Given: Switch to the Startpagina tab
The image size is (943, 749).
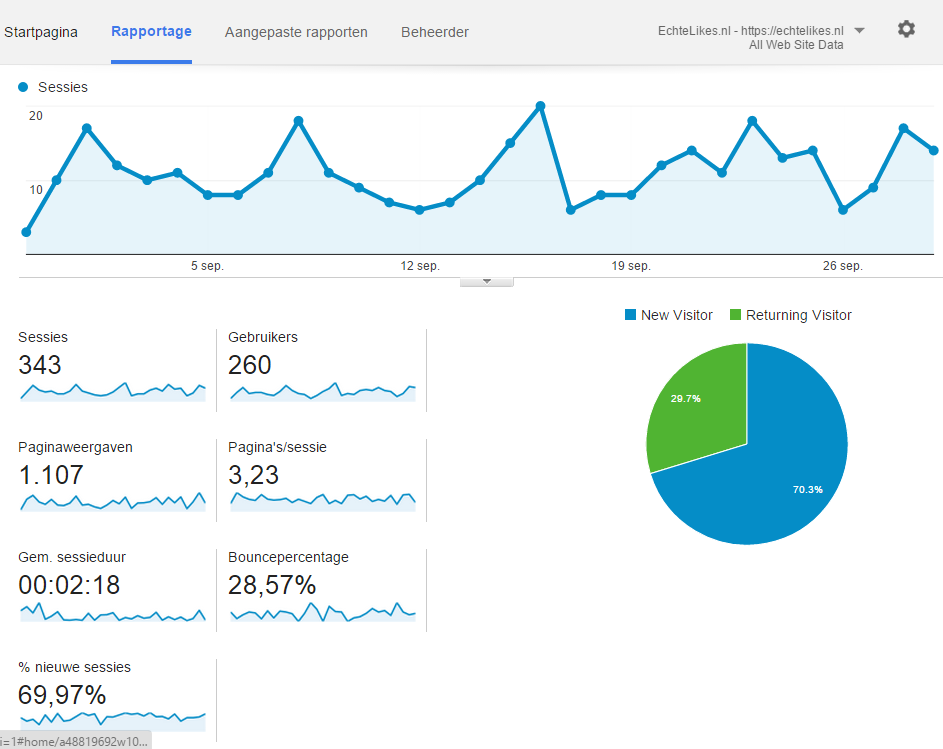Looking at the screenshot, I should [x=41, y=32].
